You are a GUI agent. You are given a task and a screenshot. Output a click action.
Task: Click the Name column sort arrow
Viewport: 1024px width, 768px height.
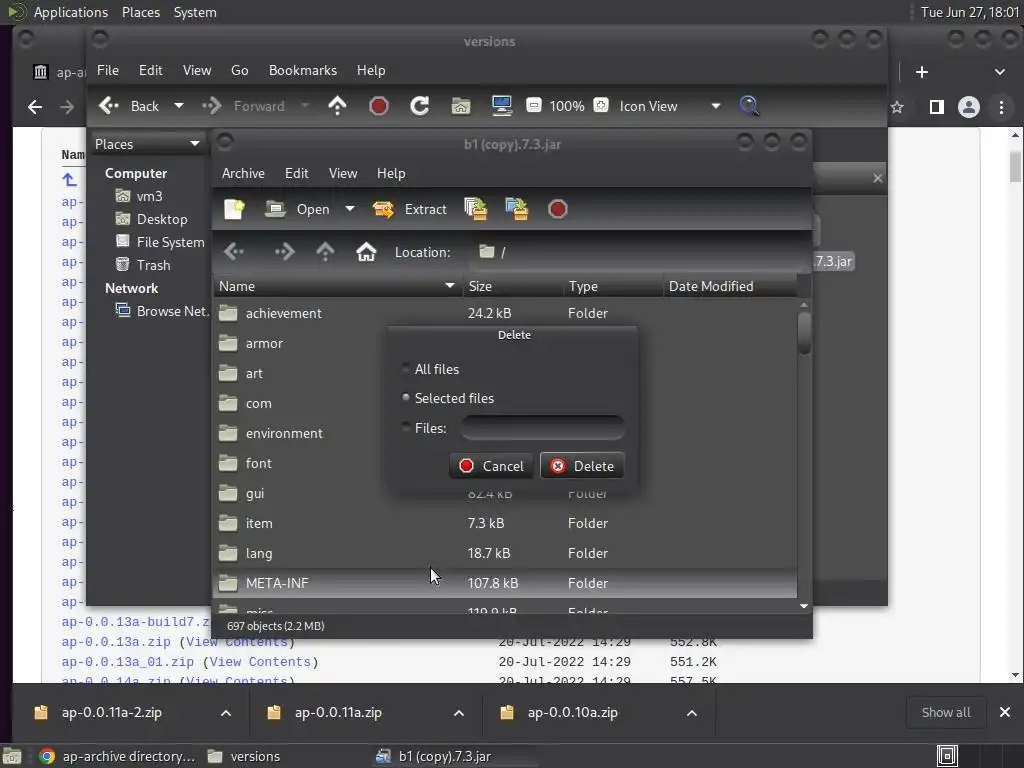tap(449, 286)
